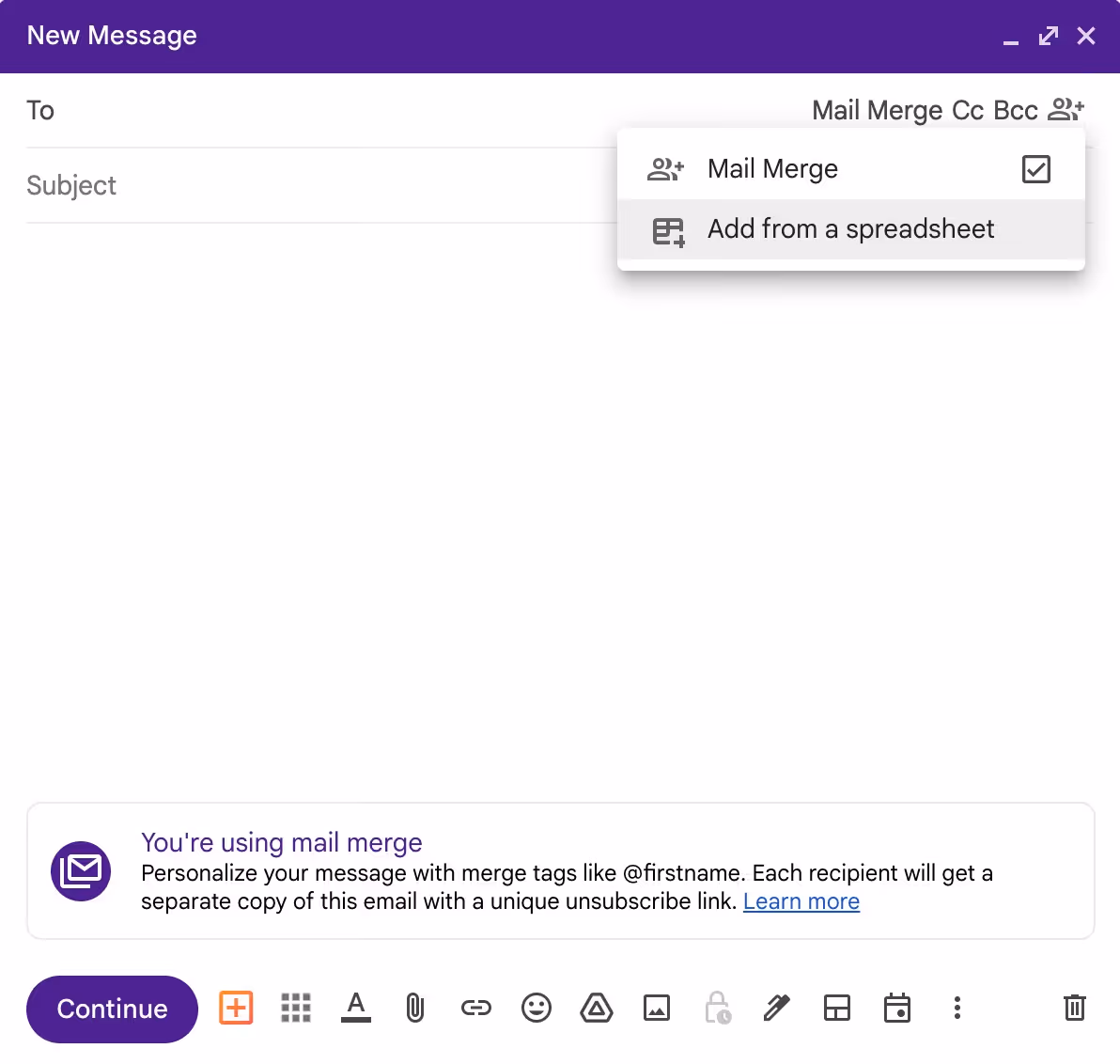Click the orange plus template icon

(x=236, y=1009)
